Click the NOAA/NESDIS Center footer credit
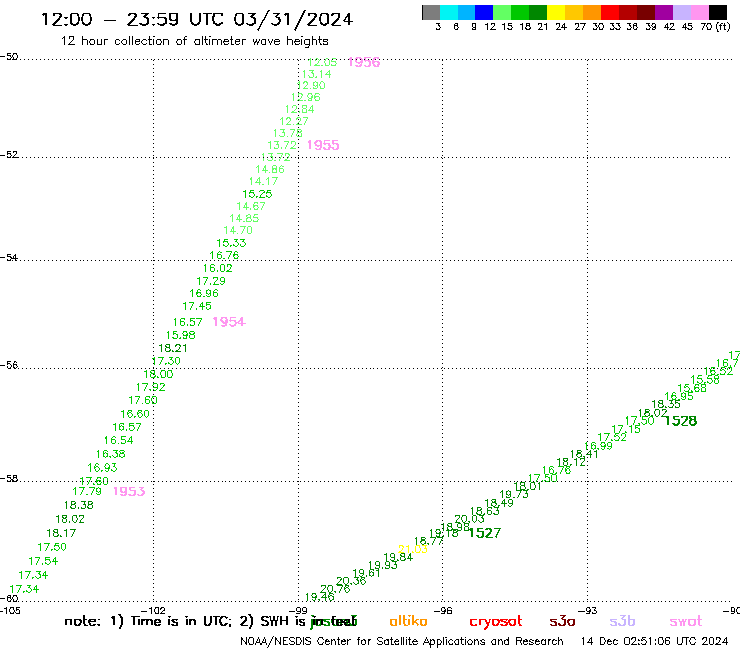740x650 pixels. point(402,641)
